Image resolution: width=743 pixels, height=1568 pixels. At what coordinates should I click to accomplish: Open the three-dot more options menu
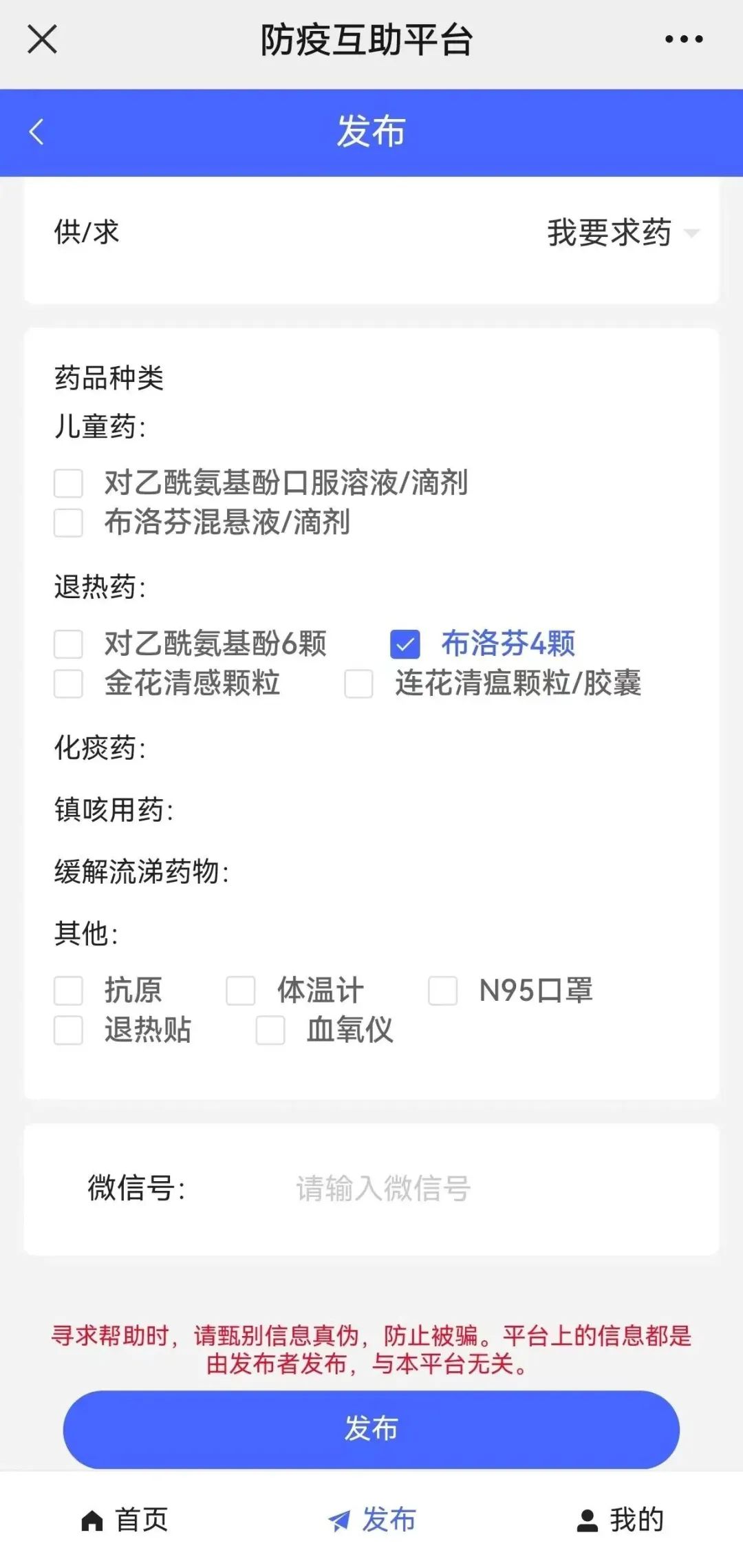click(x=684, y=39)
